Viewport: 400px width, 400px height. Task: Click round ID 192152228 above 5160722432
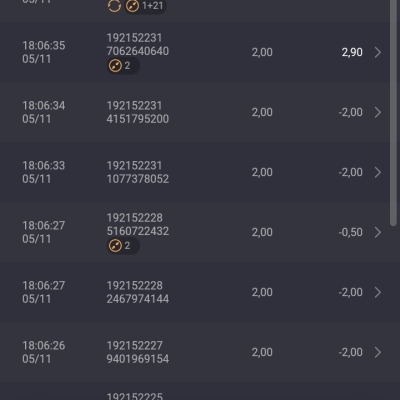tap(135, 218)
